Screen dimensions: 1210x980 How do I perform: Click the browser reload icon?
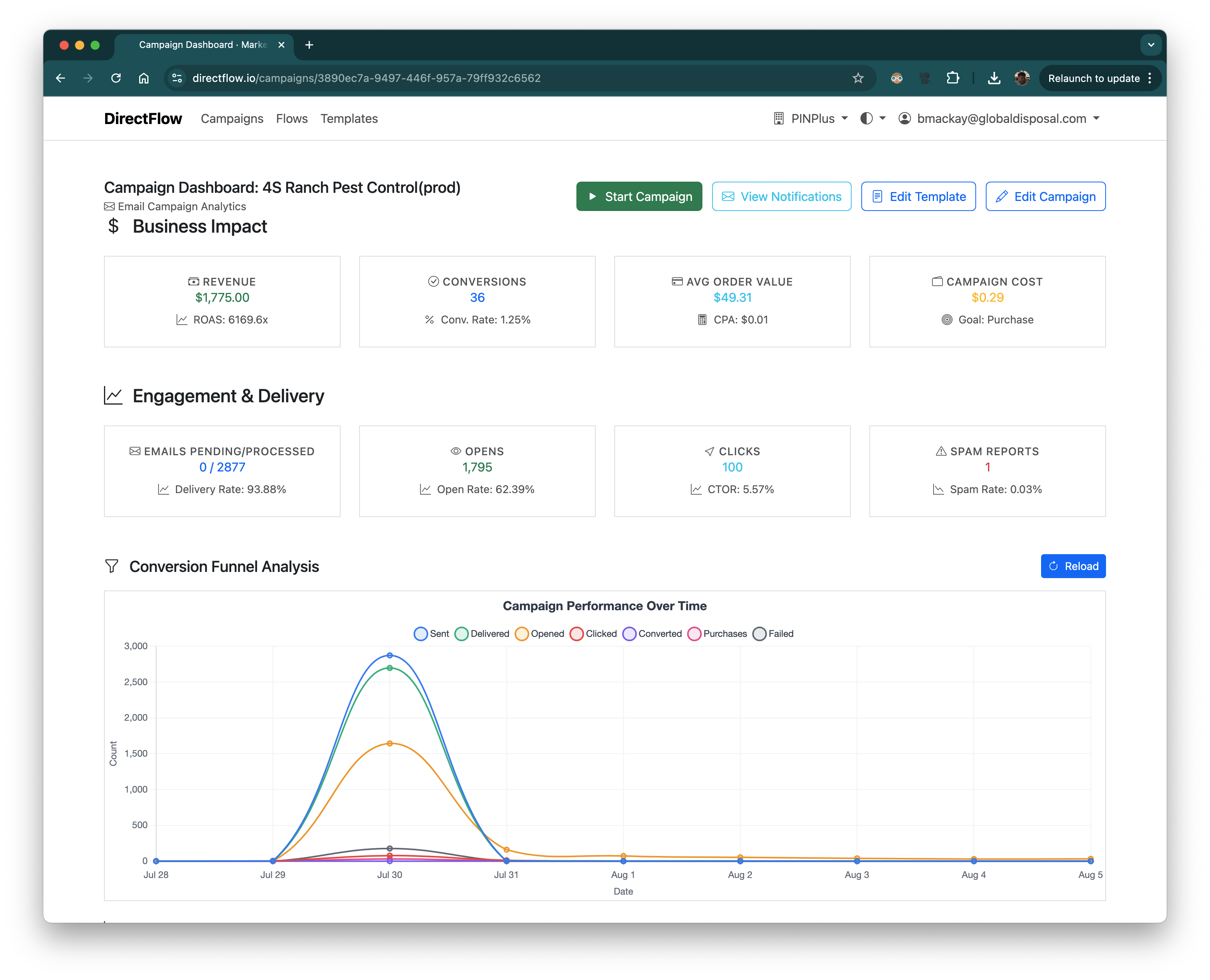[116, 78]
